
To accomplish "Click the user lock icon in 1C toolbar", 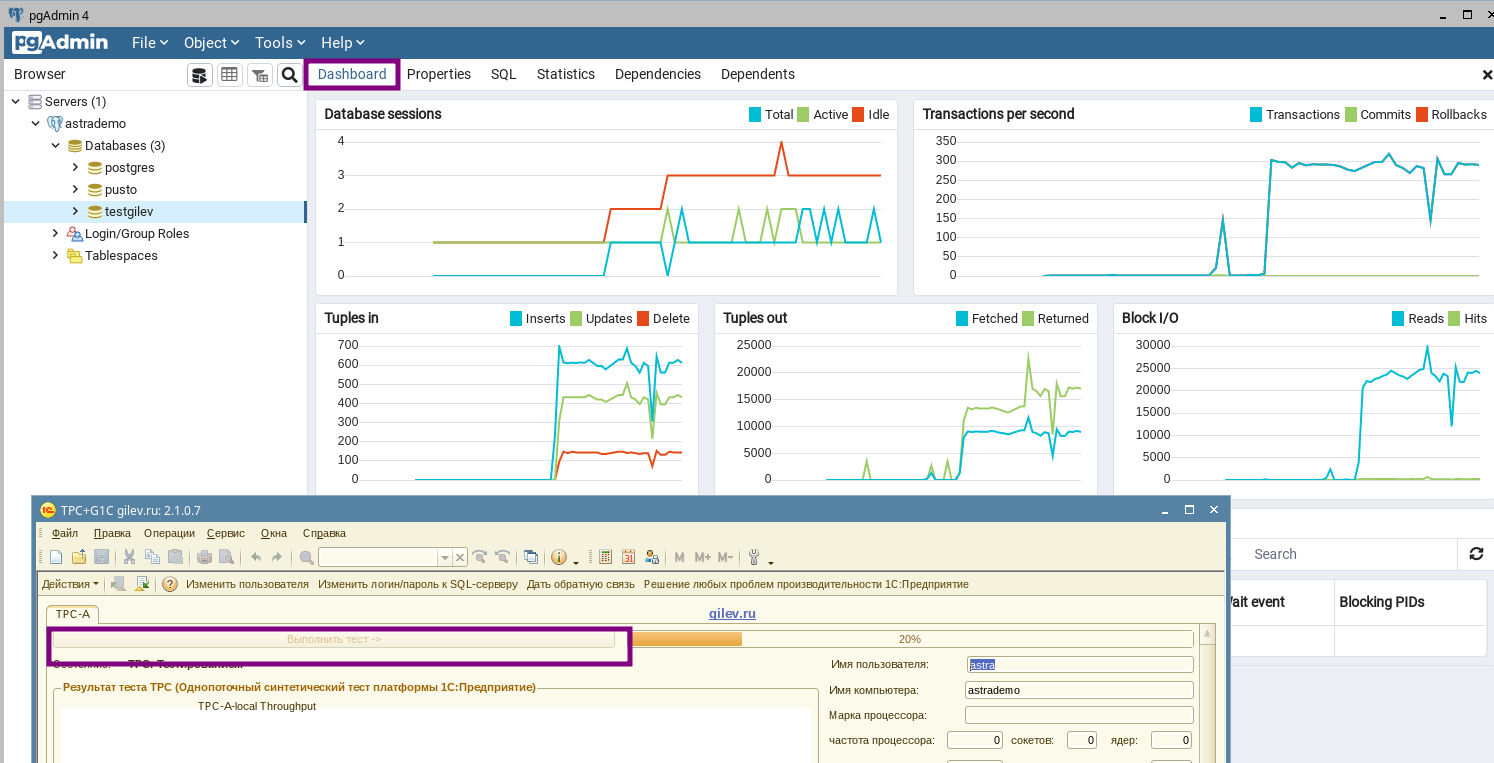I will tap(651, 557).
